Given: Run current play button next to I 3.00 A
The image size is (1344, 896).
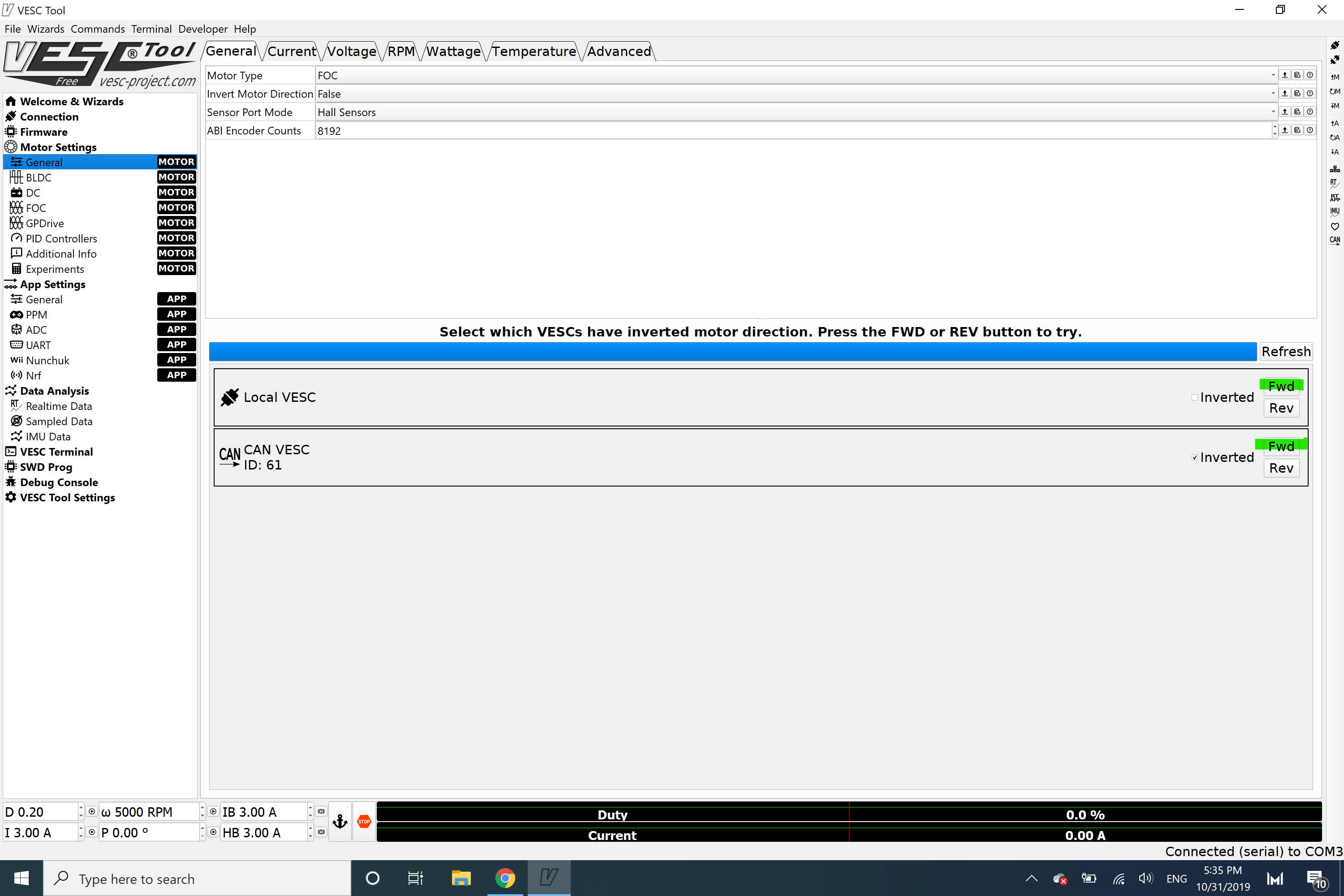Looking at the screenshot, I should pyautogui.click(x=91, y=832).
